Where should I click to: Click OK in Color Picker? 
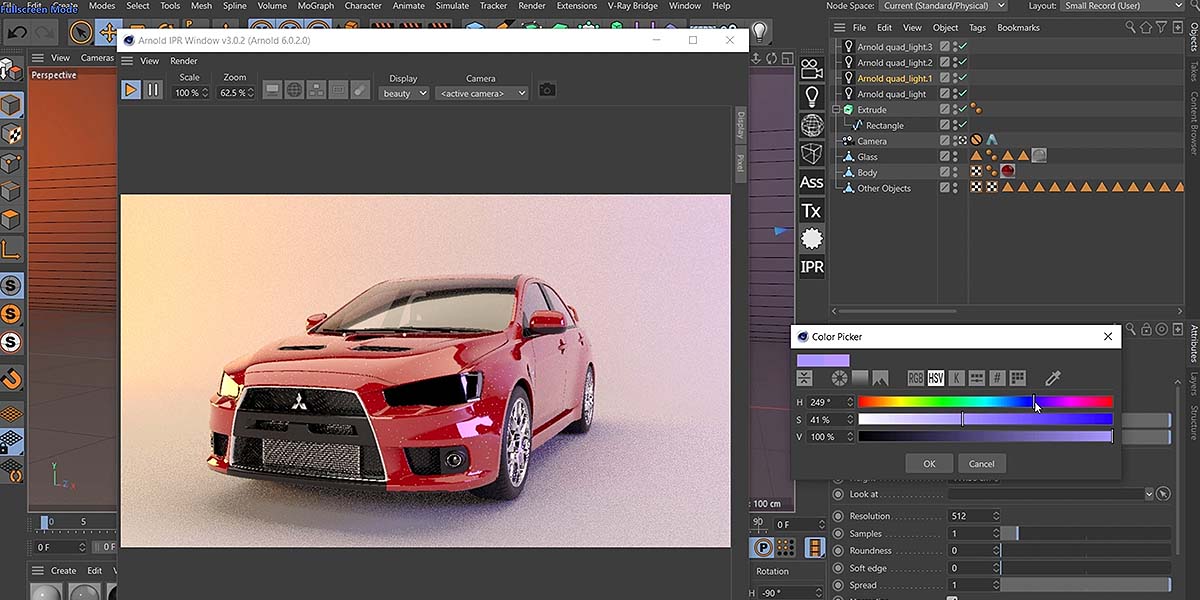929,463
